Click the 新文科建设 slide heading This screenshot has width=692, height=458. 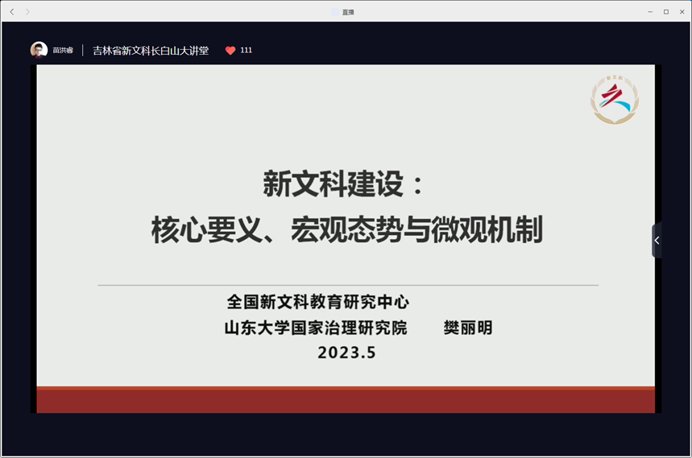point(343,183)
